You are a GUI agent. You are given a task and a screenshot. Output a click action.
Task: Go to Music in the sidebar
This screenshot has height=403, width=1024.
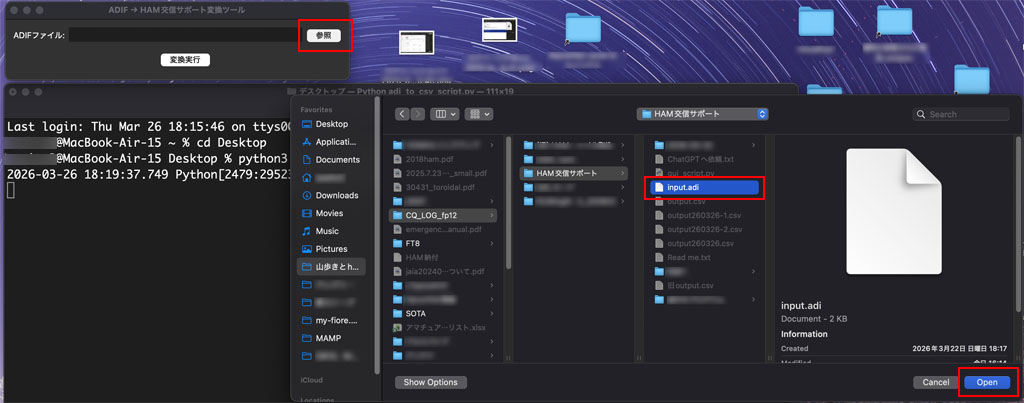click(x=326, y=231)
